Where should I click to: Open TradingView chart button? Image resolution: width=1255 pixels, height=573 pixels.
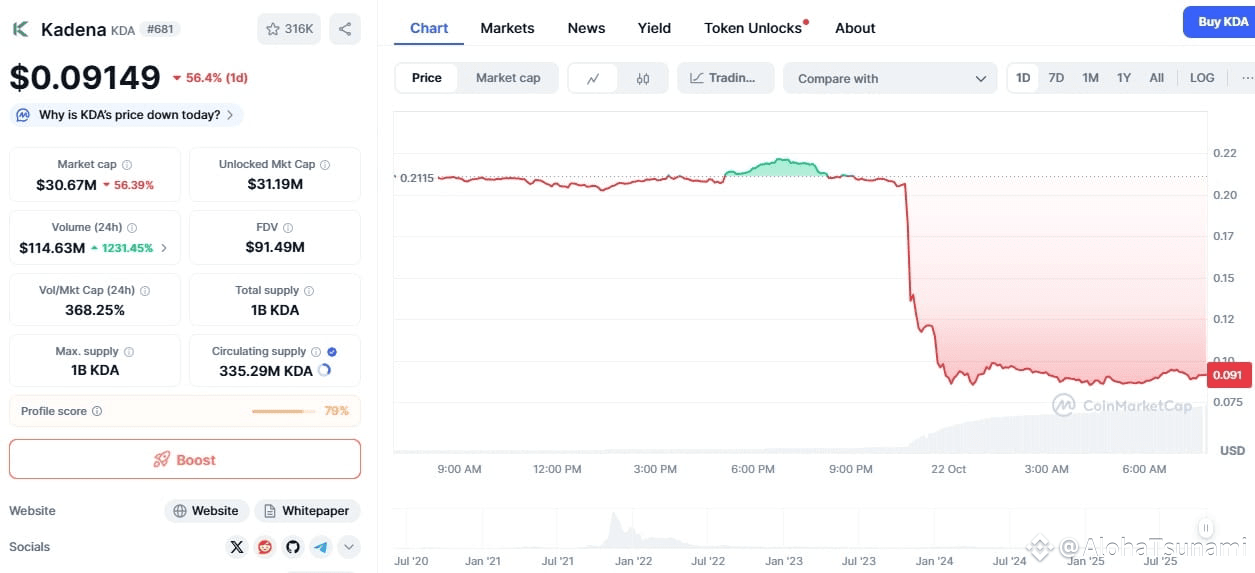[725, 78]
